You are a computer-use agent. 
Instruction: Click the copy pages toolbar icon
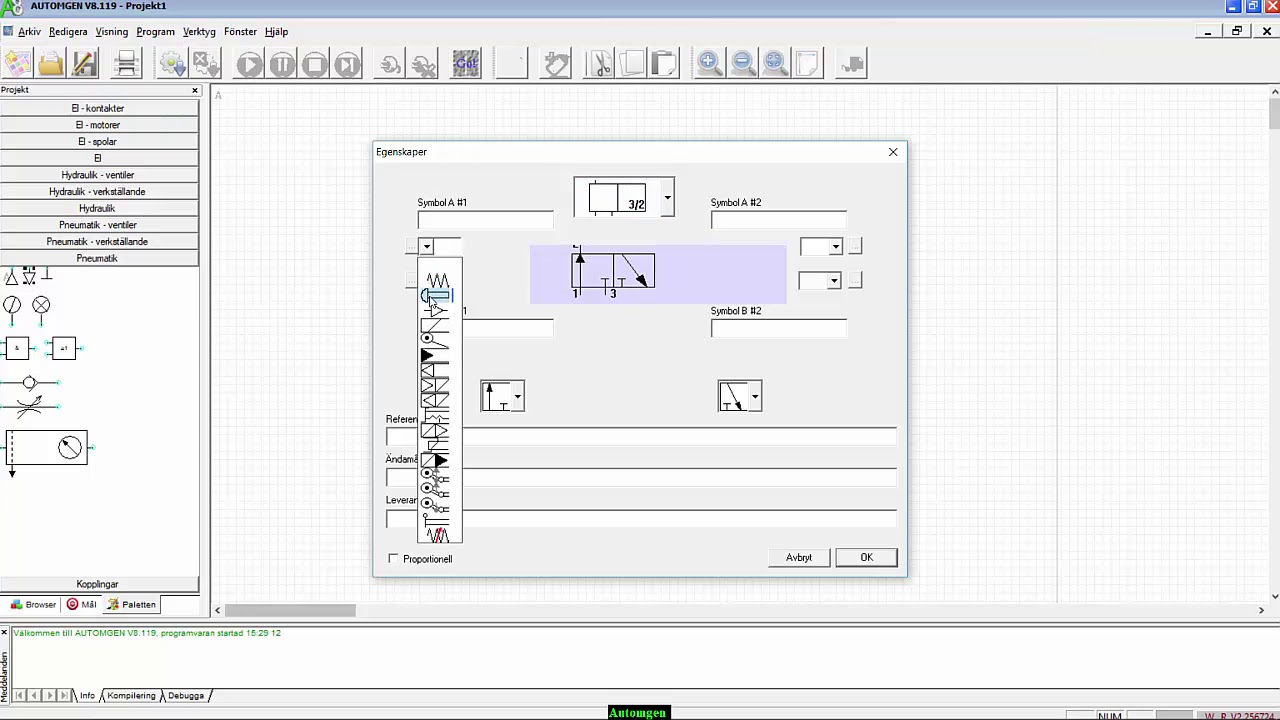click(x=632, y=64)
